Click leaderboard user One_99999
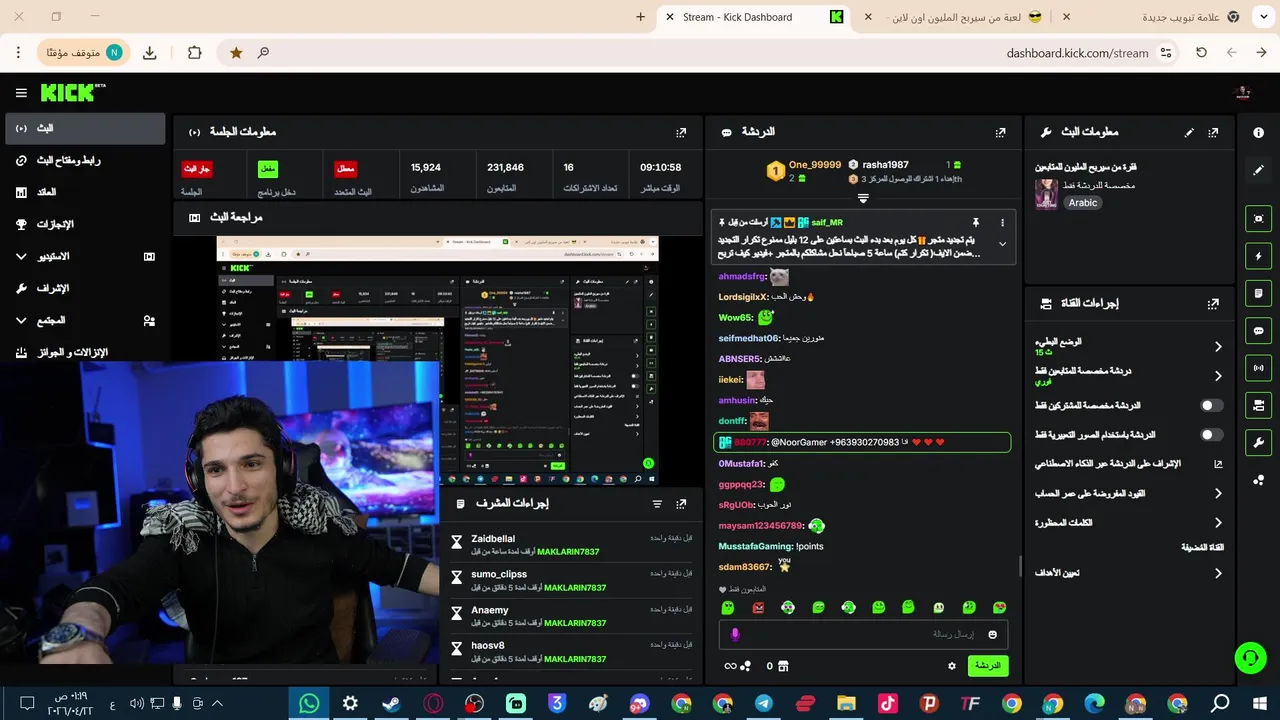 (814, 165)
